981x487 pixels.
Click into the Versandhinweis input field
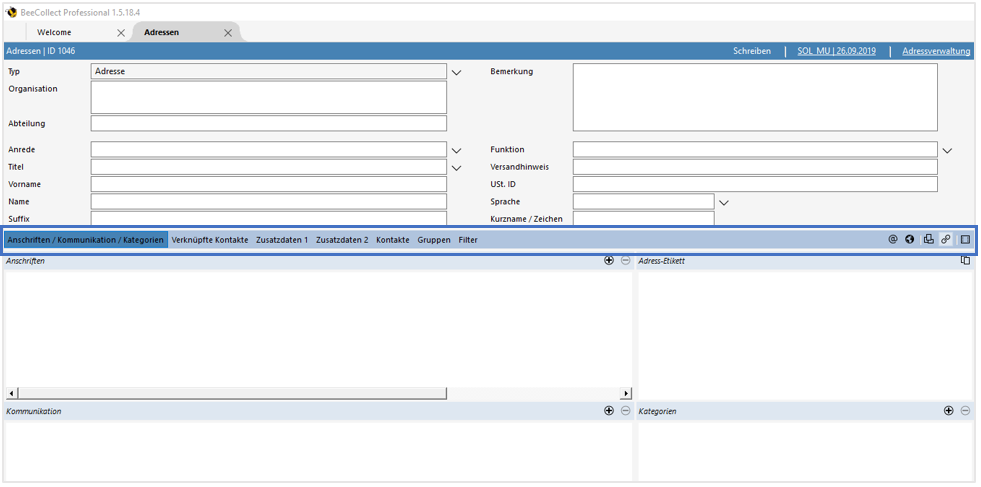tap(755, 167)
